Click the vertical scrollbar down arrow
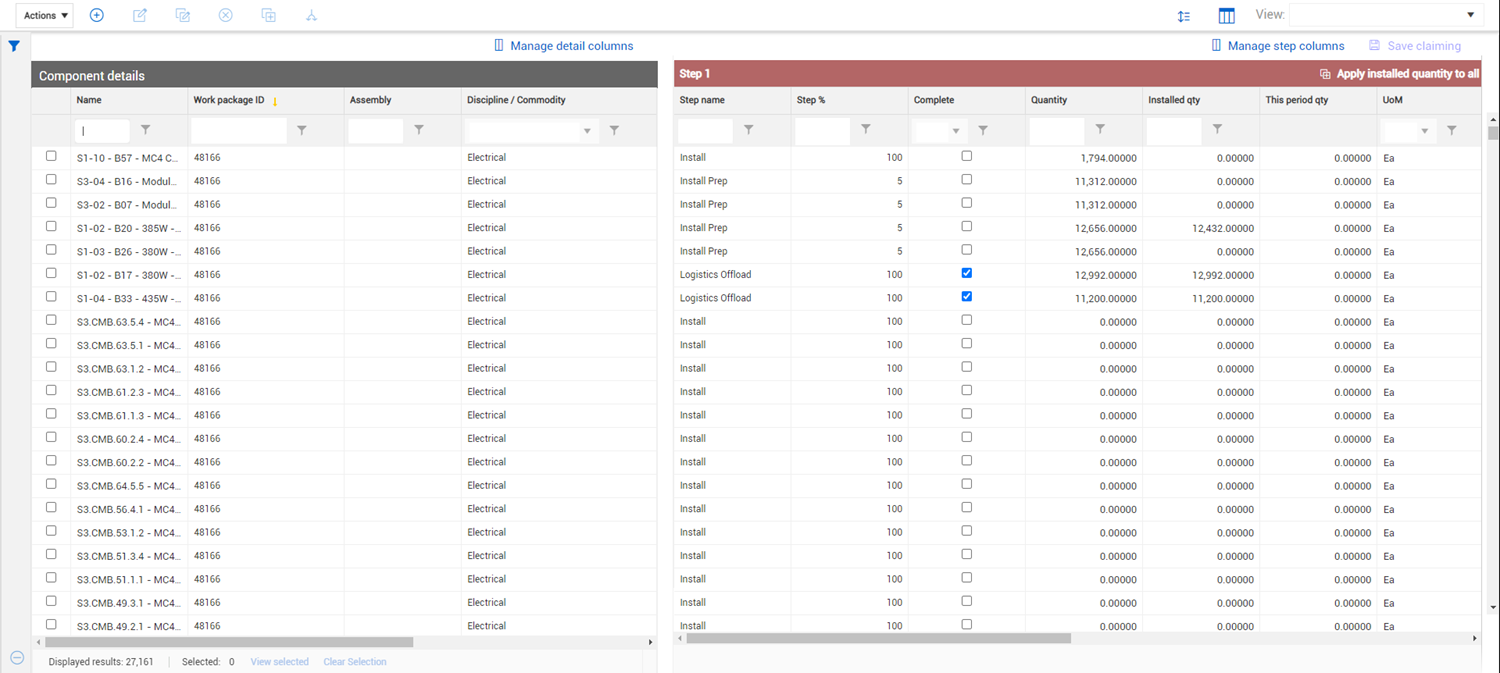This screenshot has height=673, width=1500. pyautogui.click(x=1493, y=606)
